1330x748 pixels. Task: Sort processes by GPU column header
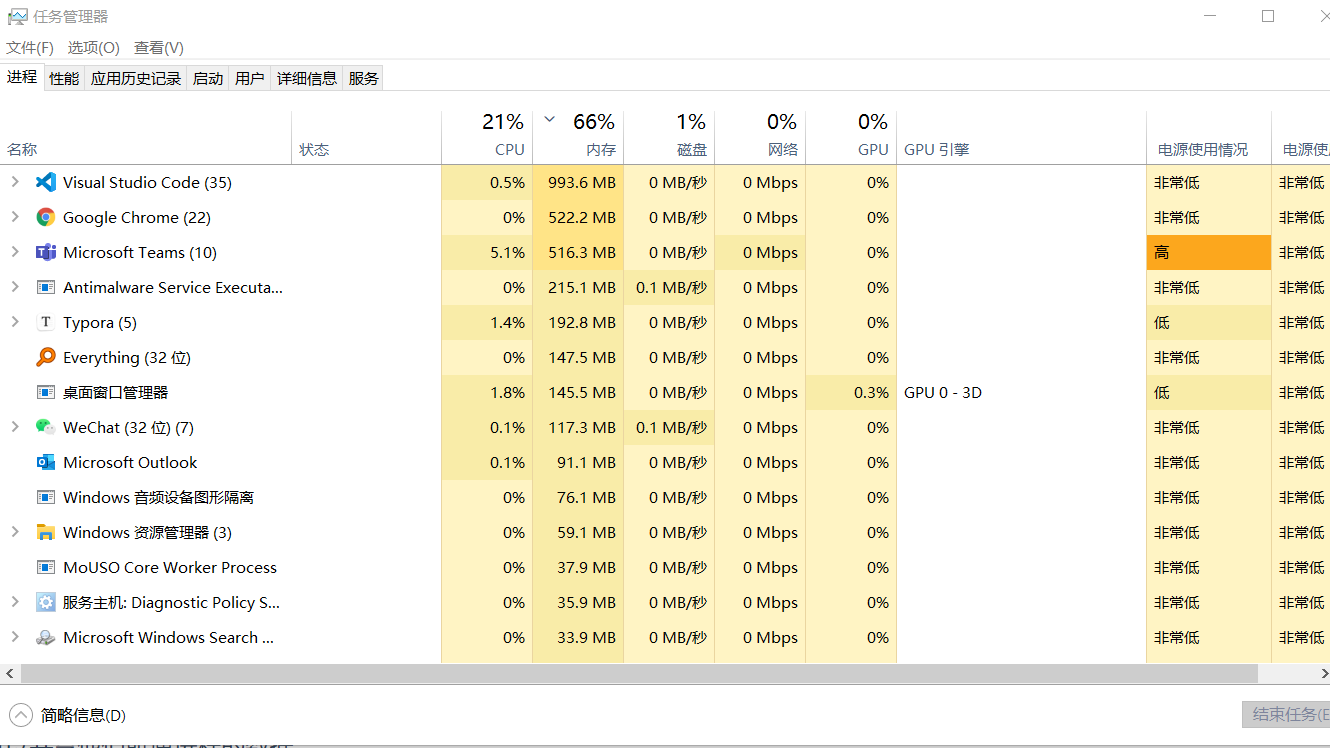851,138
